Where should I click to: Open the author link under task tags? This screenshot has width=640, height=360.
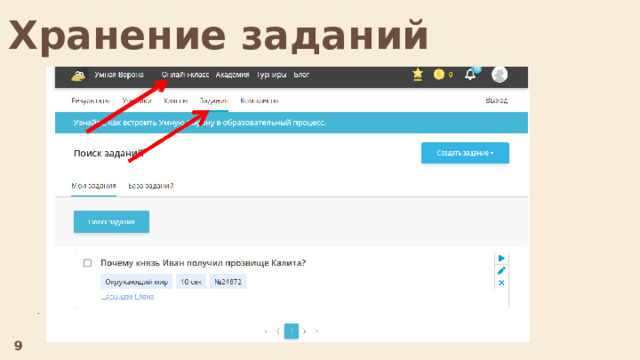click(127, 297)
